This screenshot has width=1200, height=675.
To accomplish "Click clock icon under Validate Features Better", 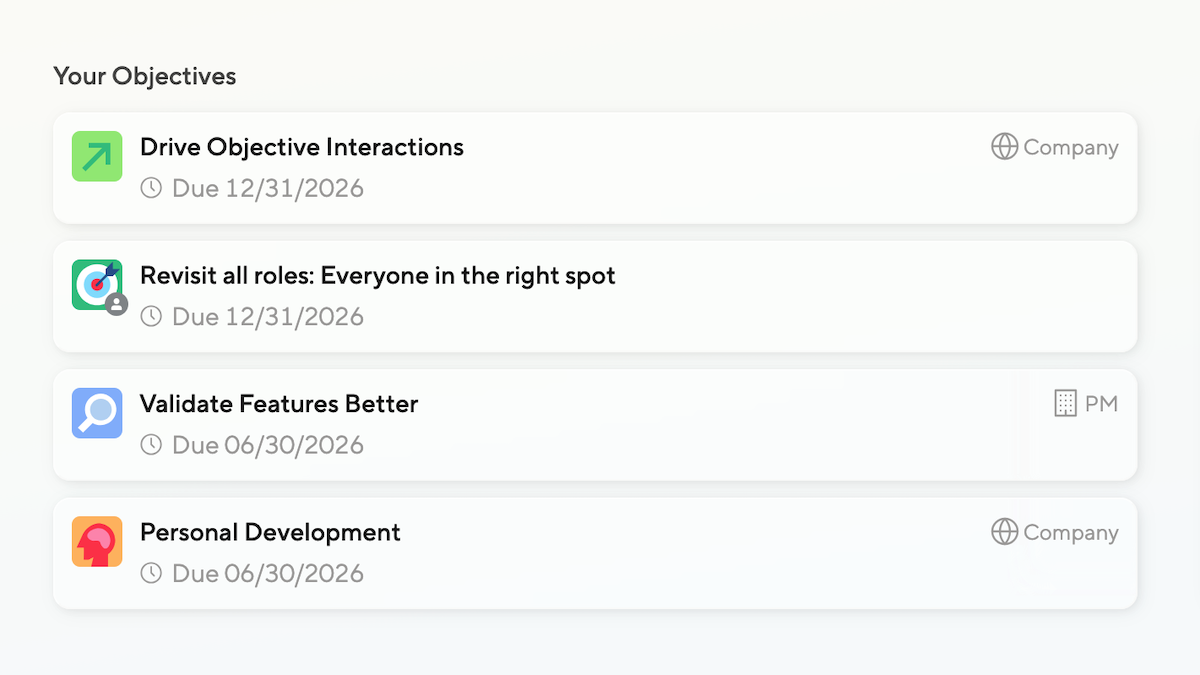I will [x=151, y=445].
